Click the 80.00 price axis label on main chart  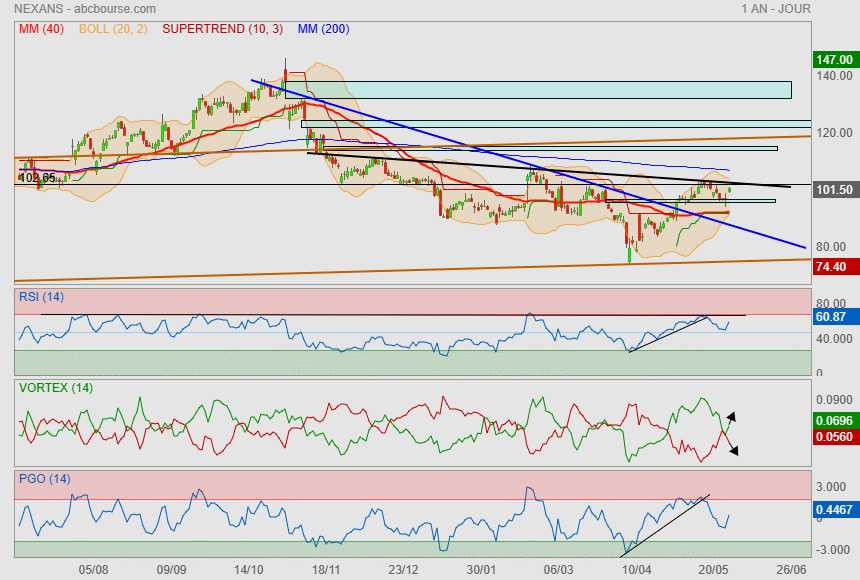pos(831,247)
